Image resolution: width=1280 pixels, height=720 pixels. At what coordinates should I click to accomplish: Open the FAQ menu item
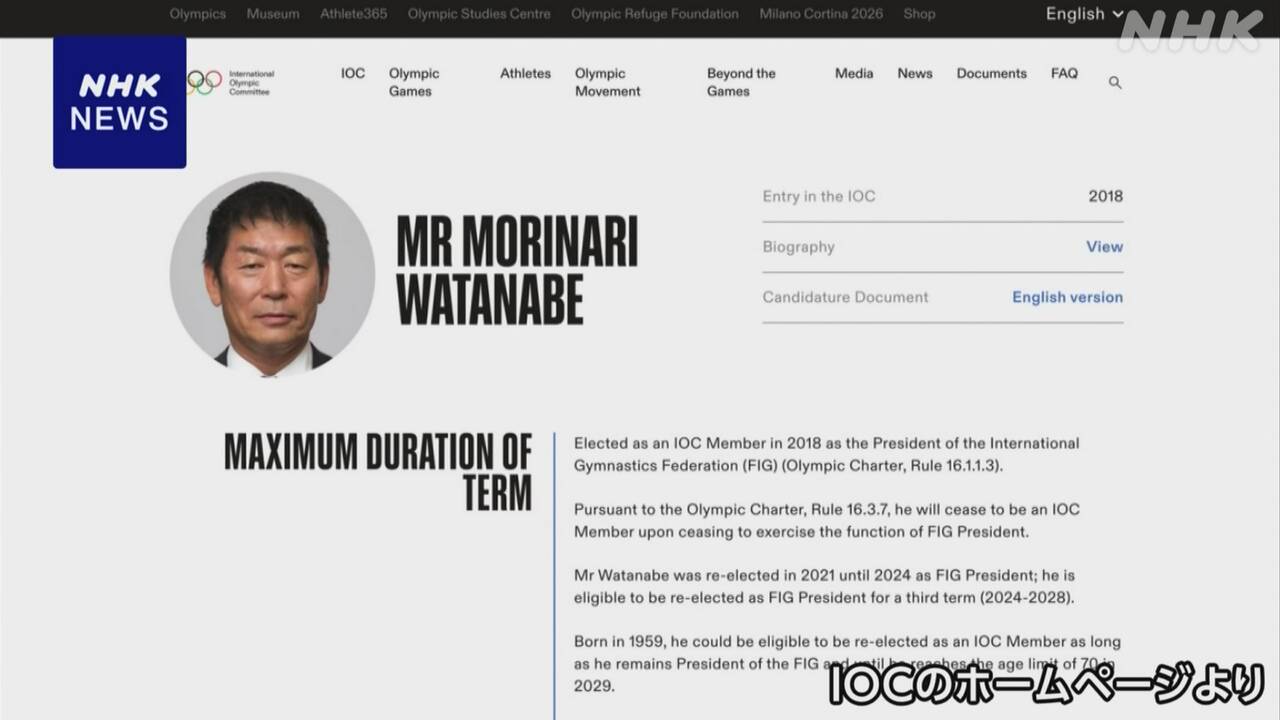click(1065, 73)
